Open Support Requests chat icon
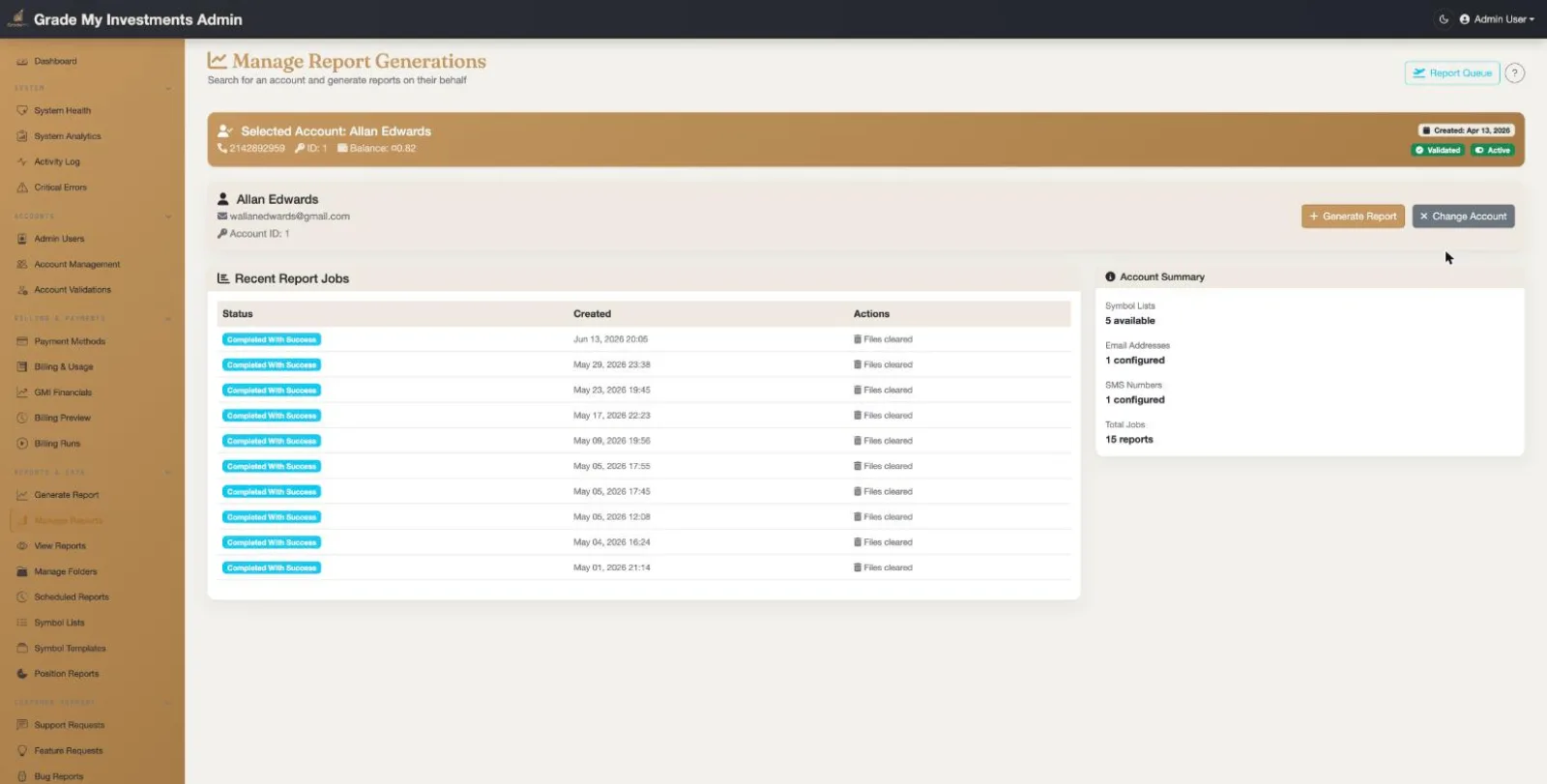Image resolution: width=1547 pixels, height=784 pixels. pyautogui.click(x=22, y=725)
